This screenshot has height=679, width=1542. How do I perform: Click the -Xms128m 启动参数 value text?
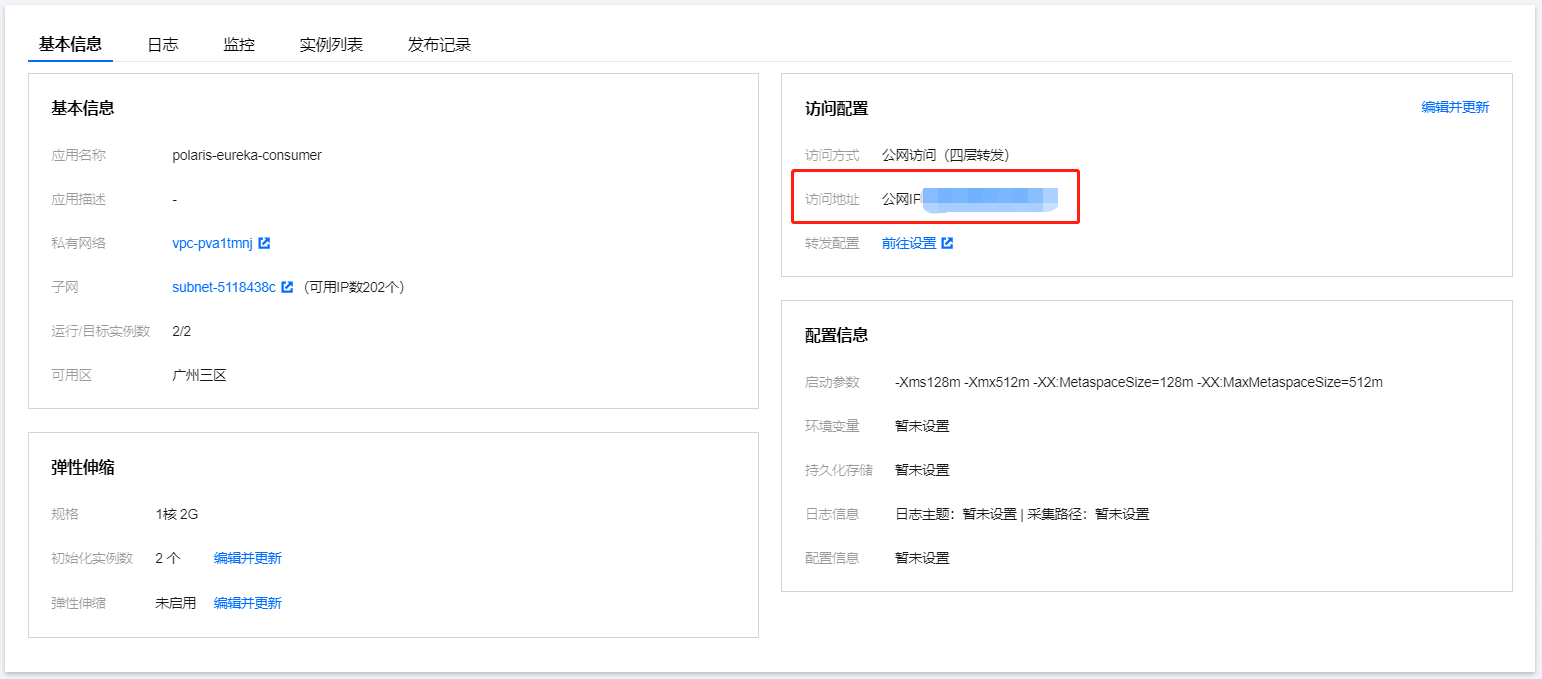[1138, 382]
